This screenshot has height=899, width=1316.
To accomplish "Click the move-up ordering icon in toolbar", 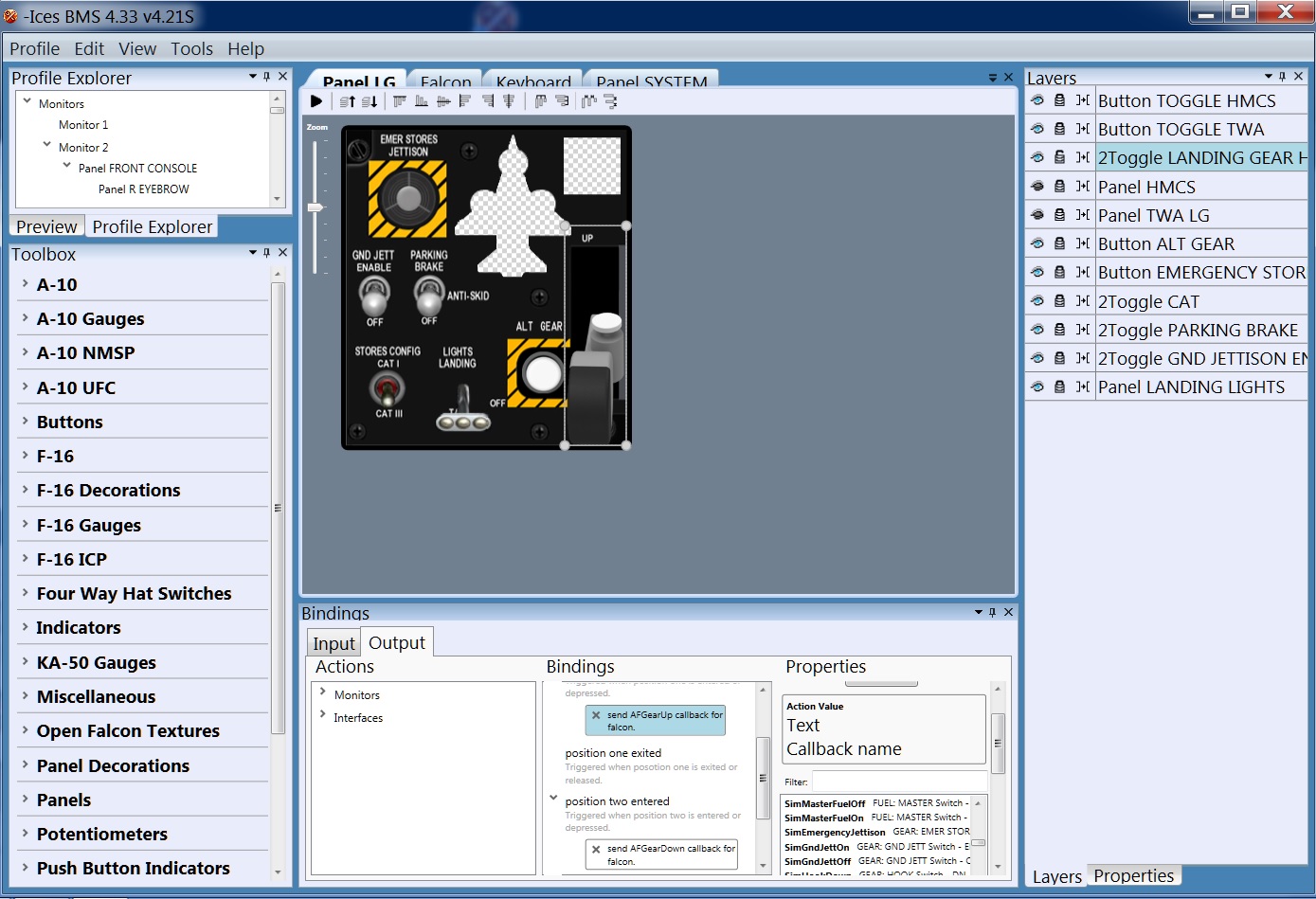I will click(348, 101).
